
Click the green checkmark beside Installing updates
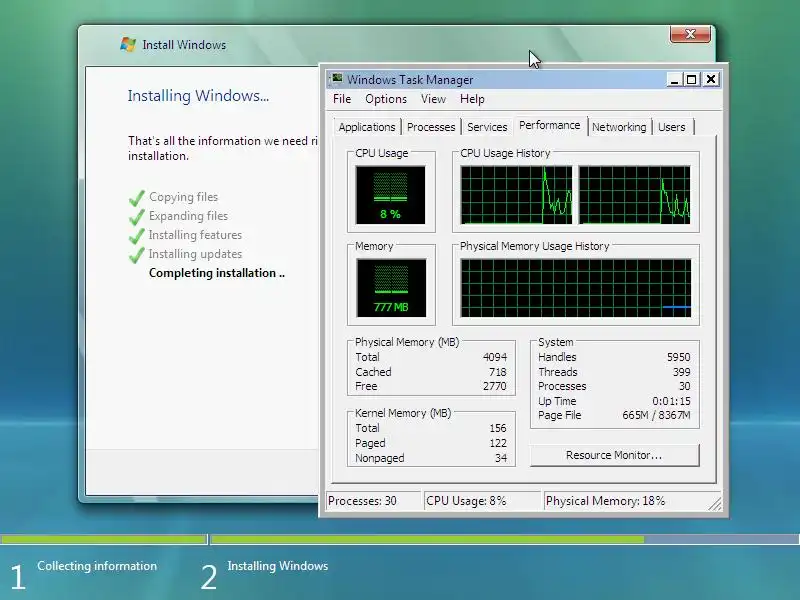137,254
